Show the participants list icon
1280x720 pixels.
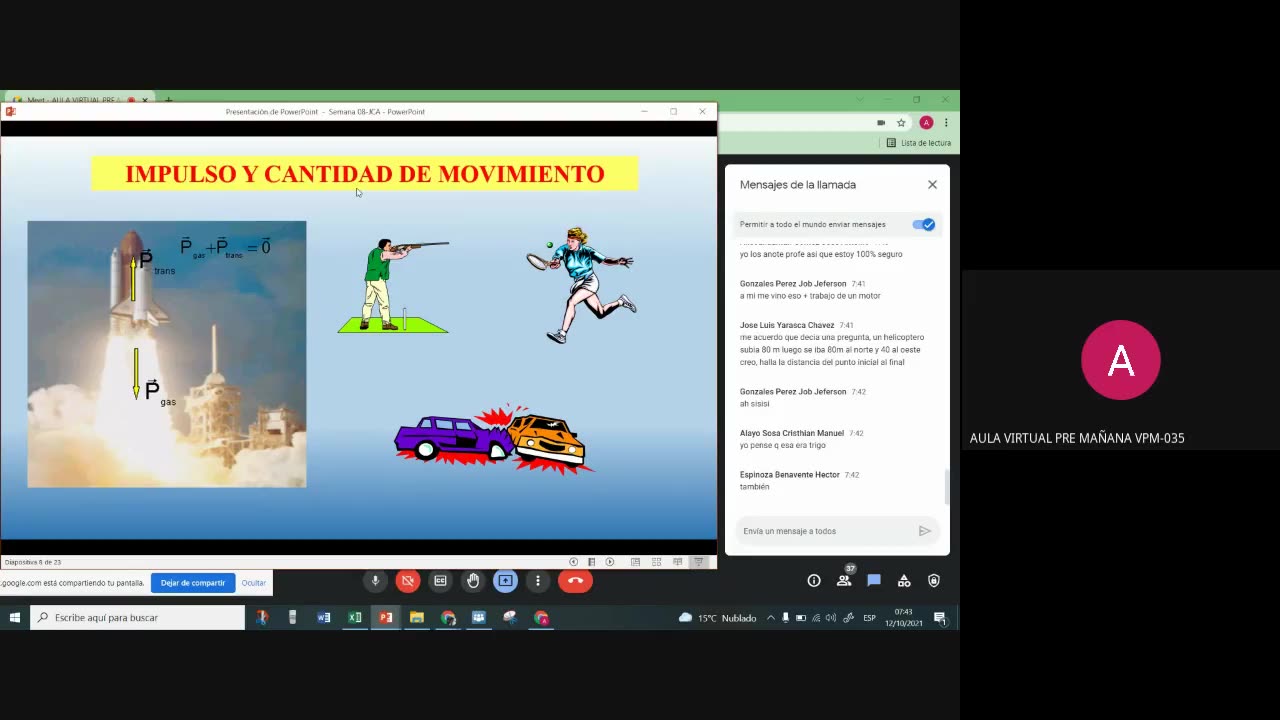(x=844, y=581)
